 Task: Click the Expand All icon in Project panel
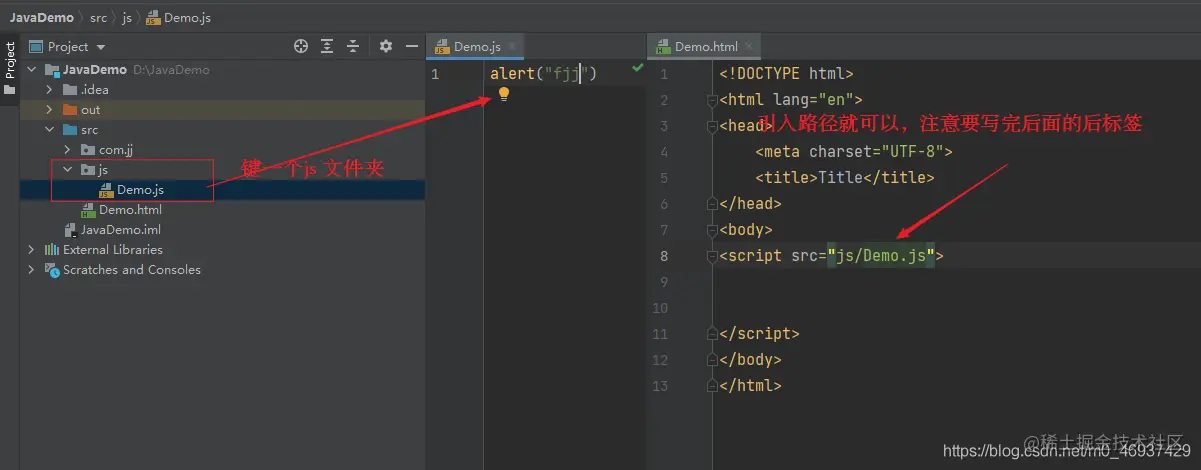click(327, 46)
